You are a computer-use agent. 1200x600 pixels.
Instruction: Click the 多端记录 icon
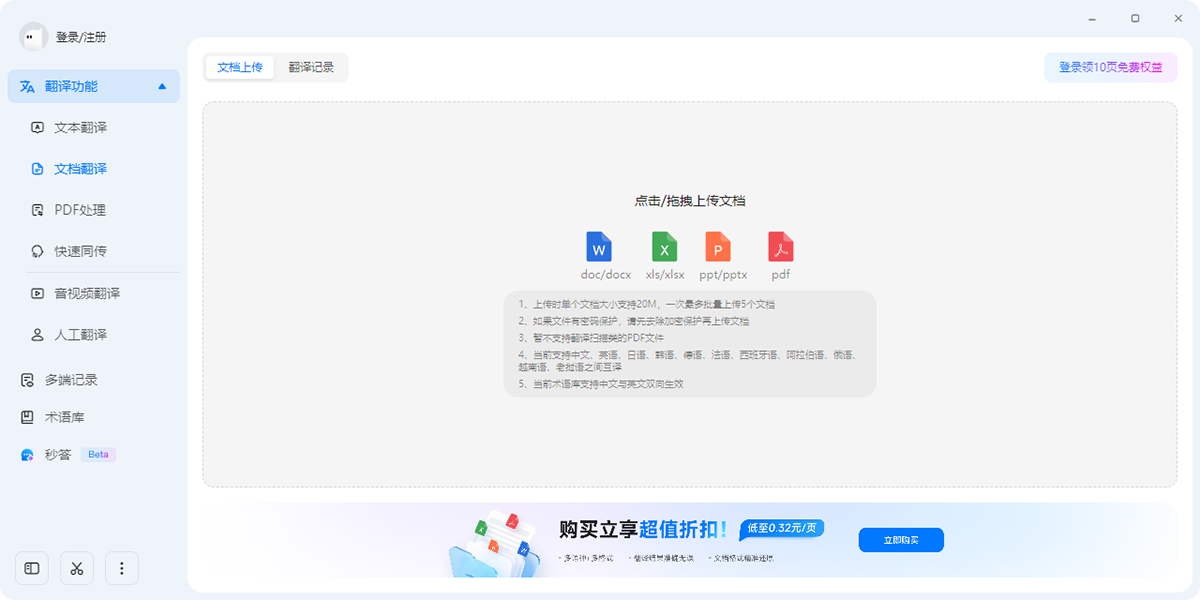[x=27, y=380]
